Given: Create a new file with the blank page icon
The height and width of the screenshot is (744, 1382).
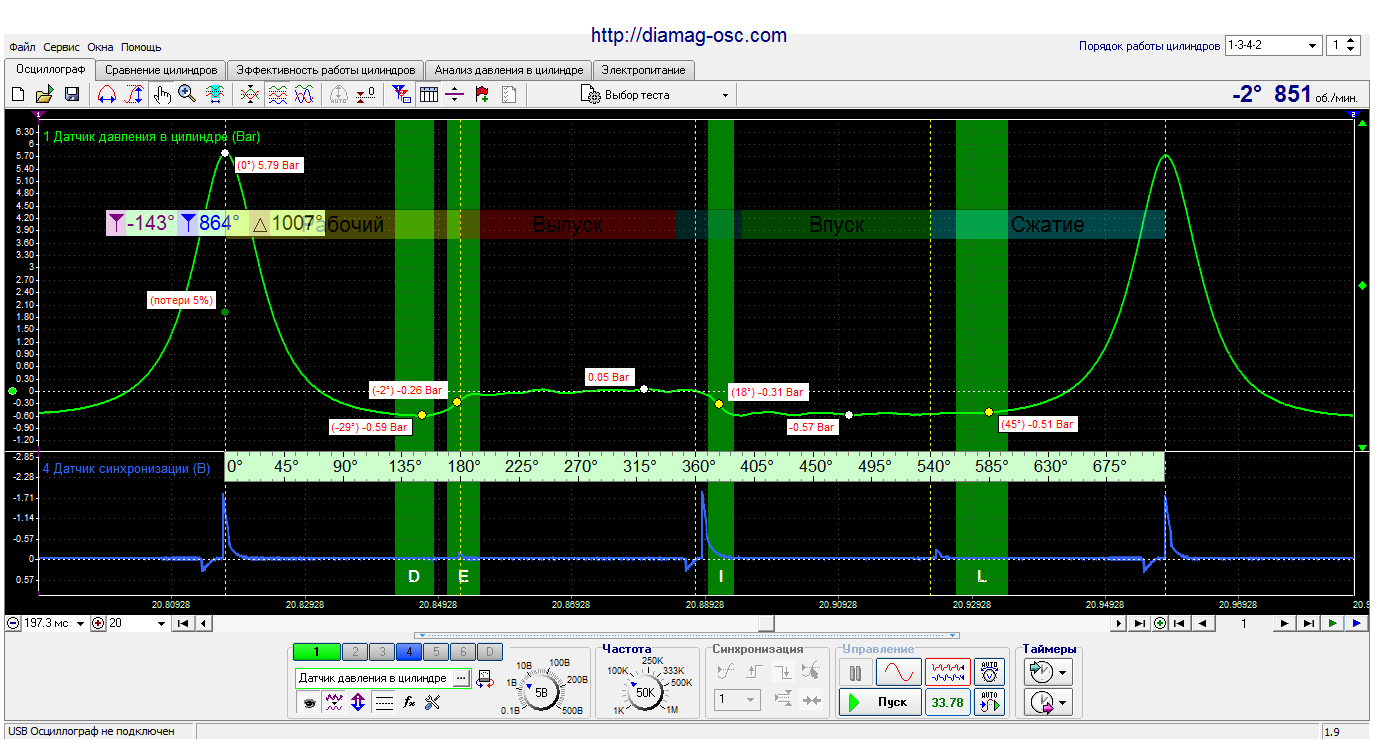Looking at the screenshot, I should pos(17,95).
